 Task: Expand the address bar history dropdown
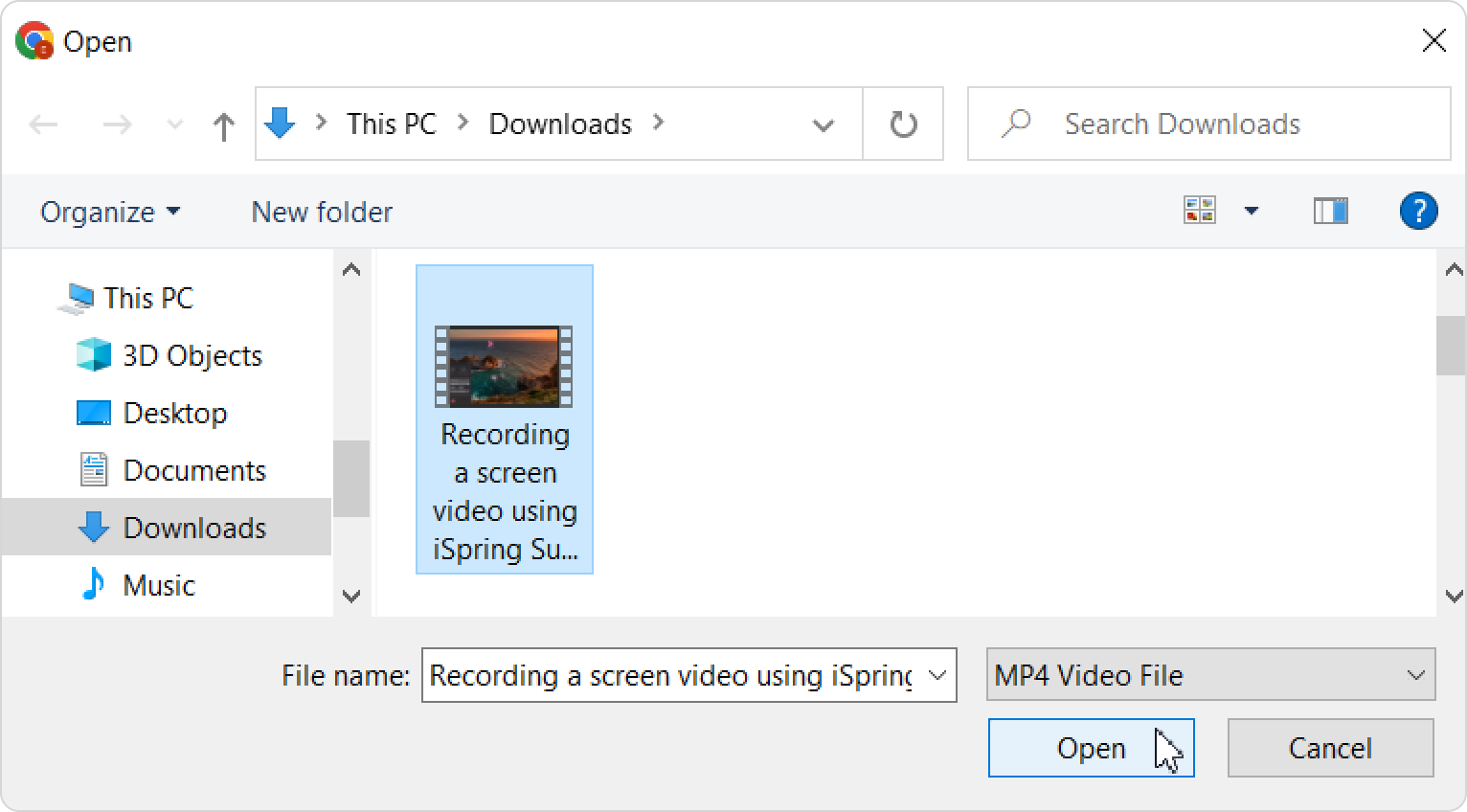823,124
